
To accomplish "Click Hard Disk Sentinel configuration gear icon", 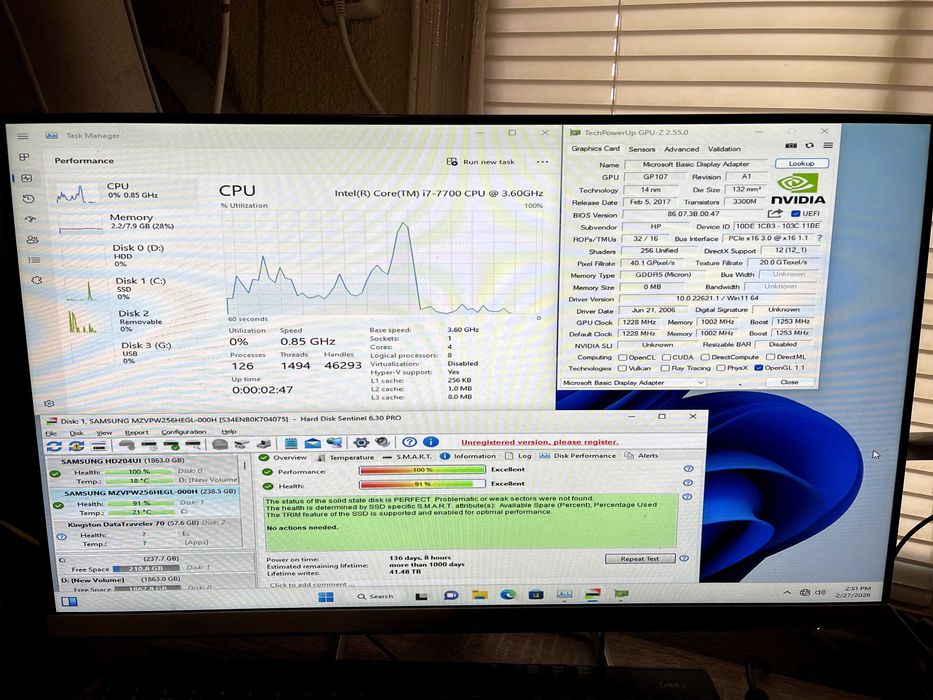I will point(361,442).
